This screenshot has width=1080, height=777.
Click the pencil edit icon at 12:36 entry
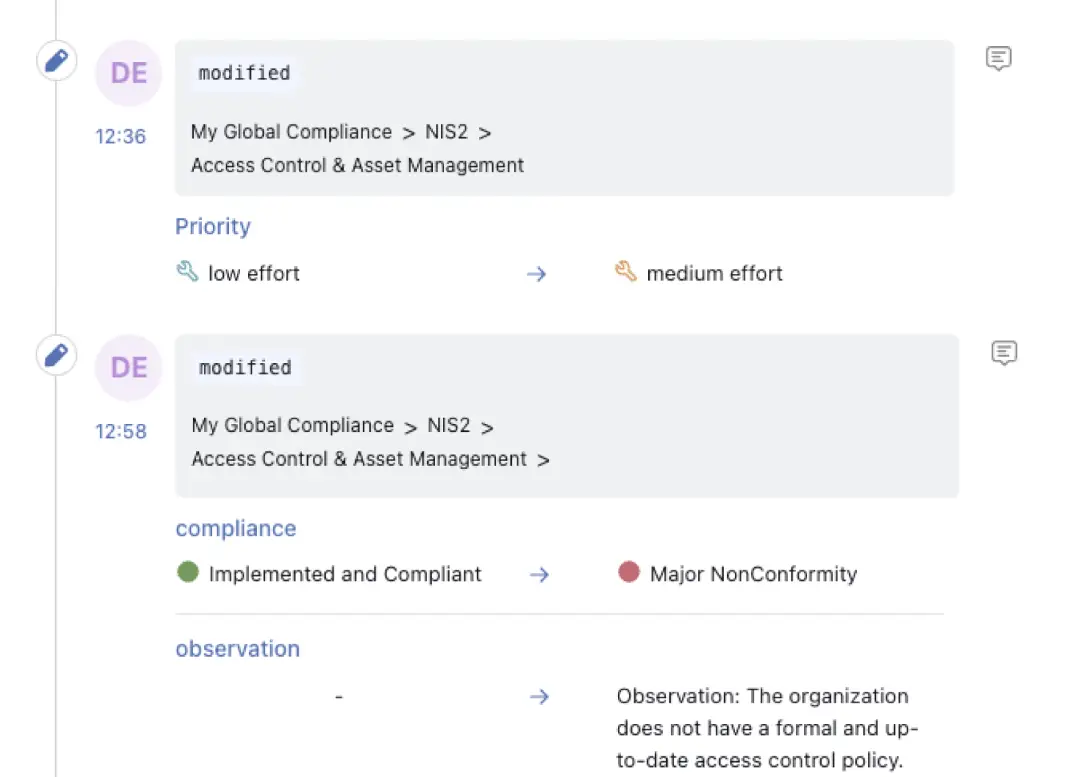click(56, 61)
